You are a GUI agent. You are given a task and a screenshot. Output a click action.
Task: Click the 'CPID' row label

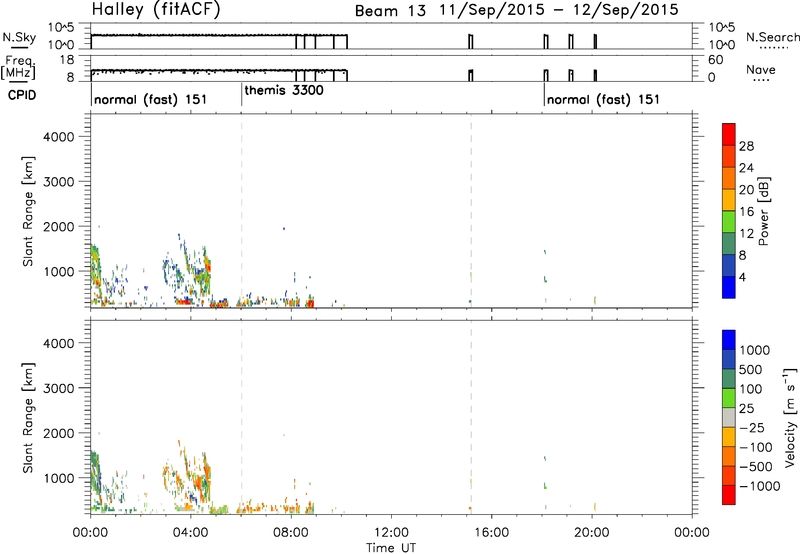(22, 95)
